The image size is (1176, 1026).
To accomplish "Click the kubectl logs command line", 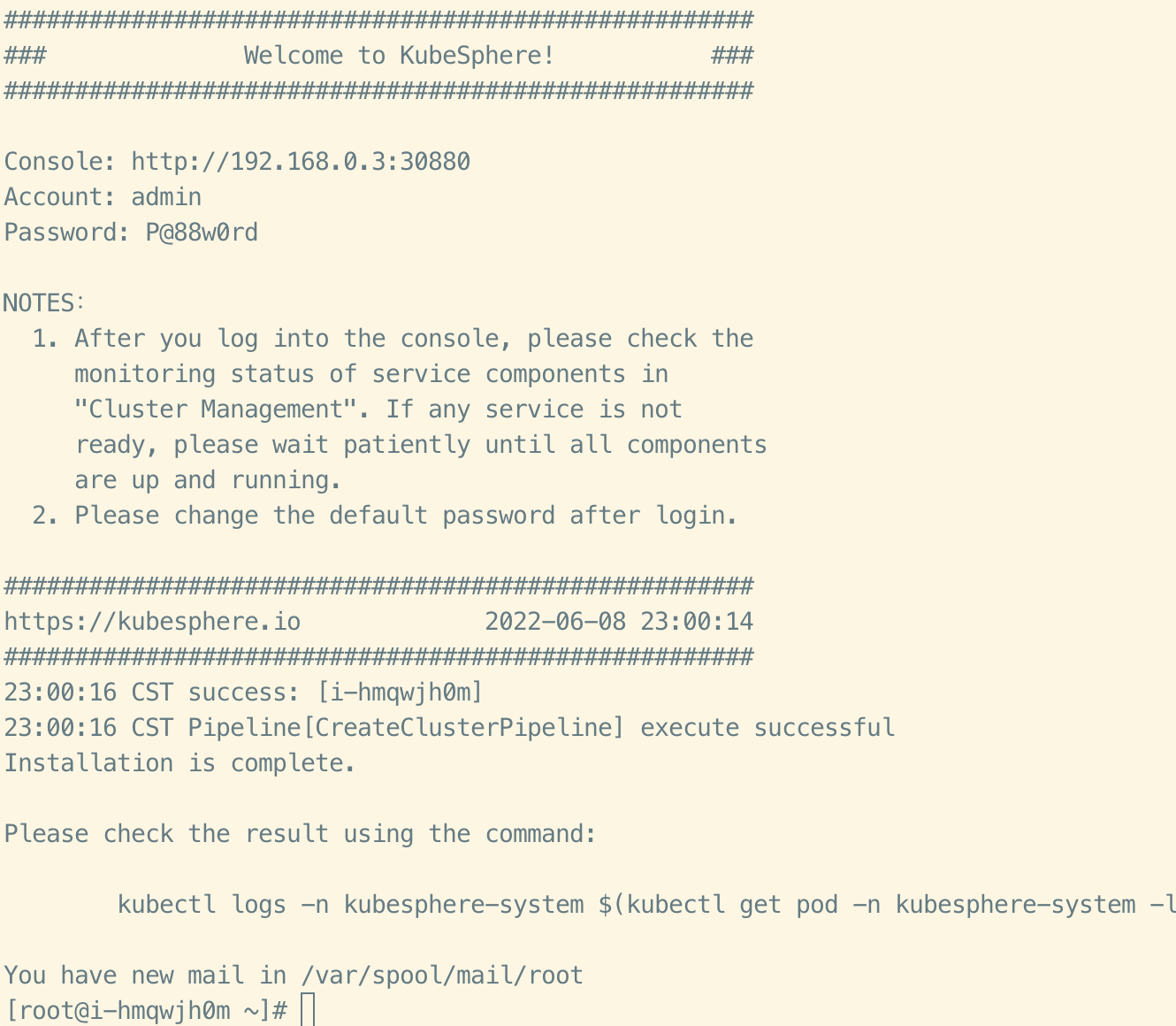I will [x=646, y=905].
